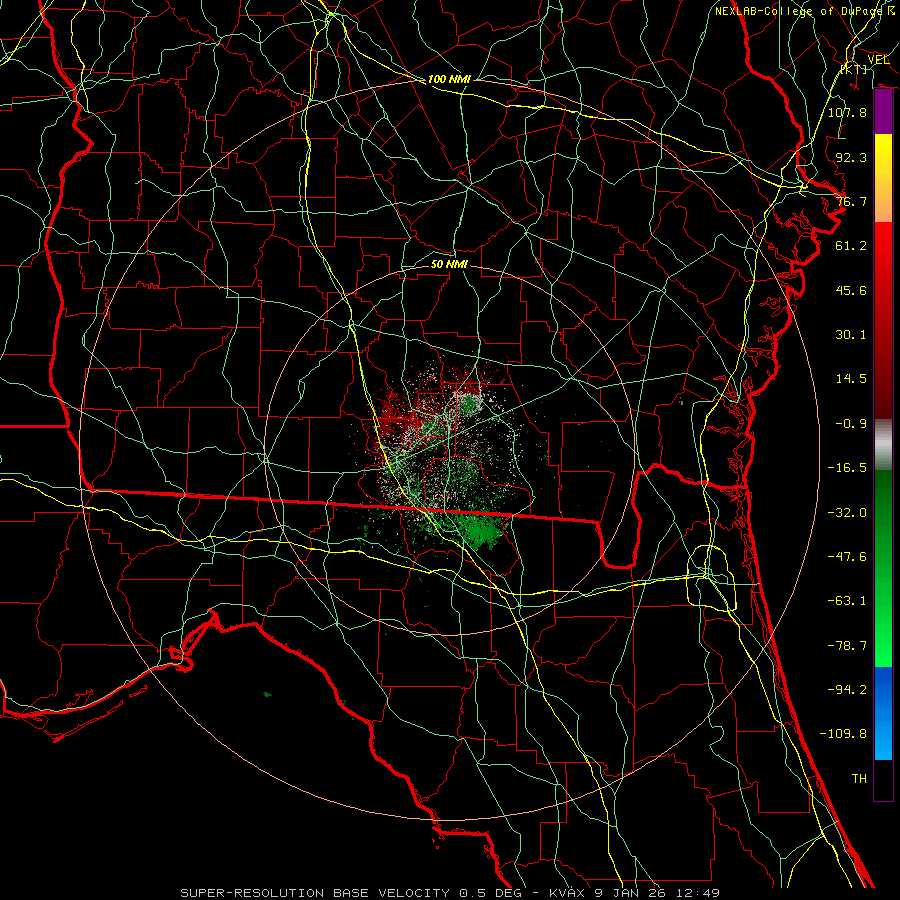
Task: Click the -109.8 velocity scale value
Action: tap(843, 734)
